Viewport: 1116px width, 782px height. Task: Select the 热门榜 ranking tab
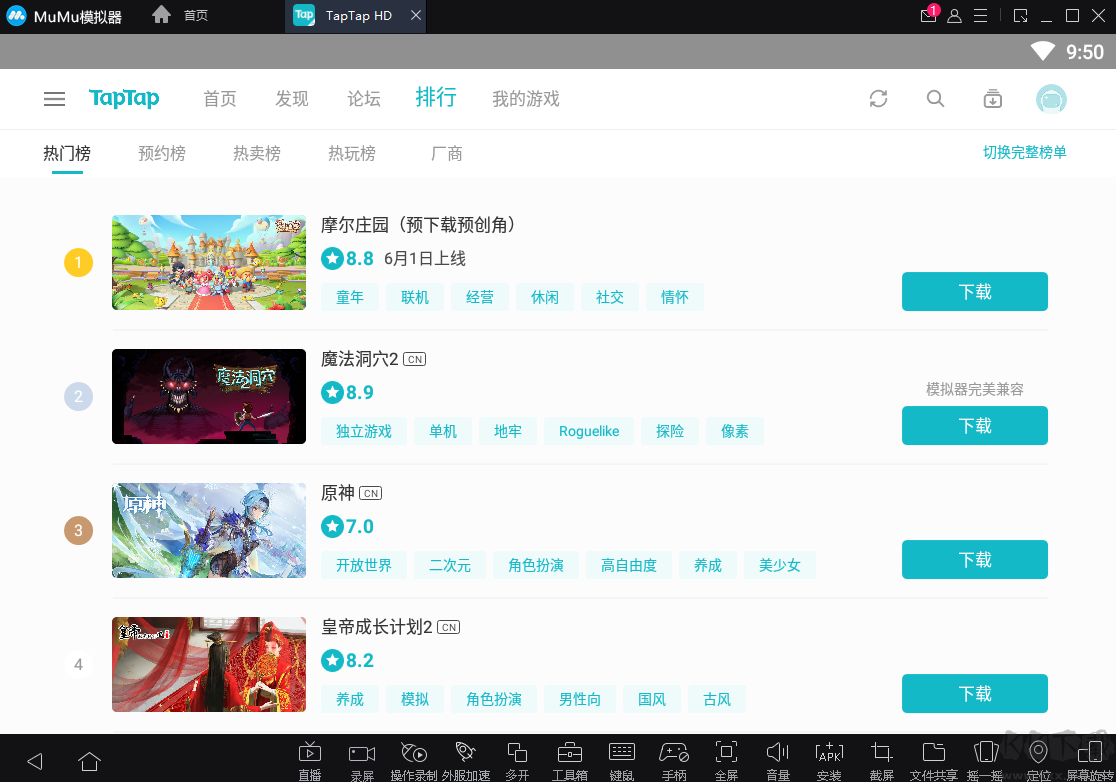pos(67,154)
